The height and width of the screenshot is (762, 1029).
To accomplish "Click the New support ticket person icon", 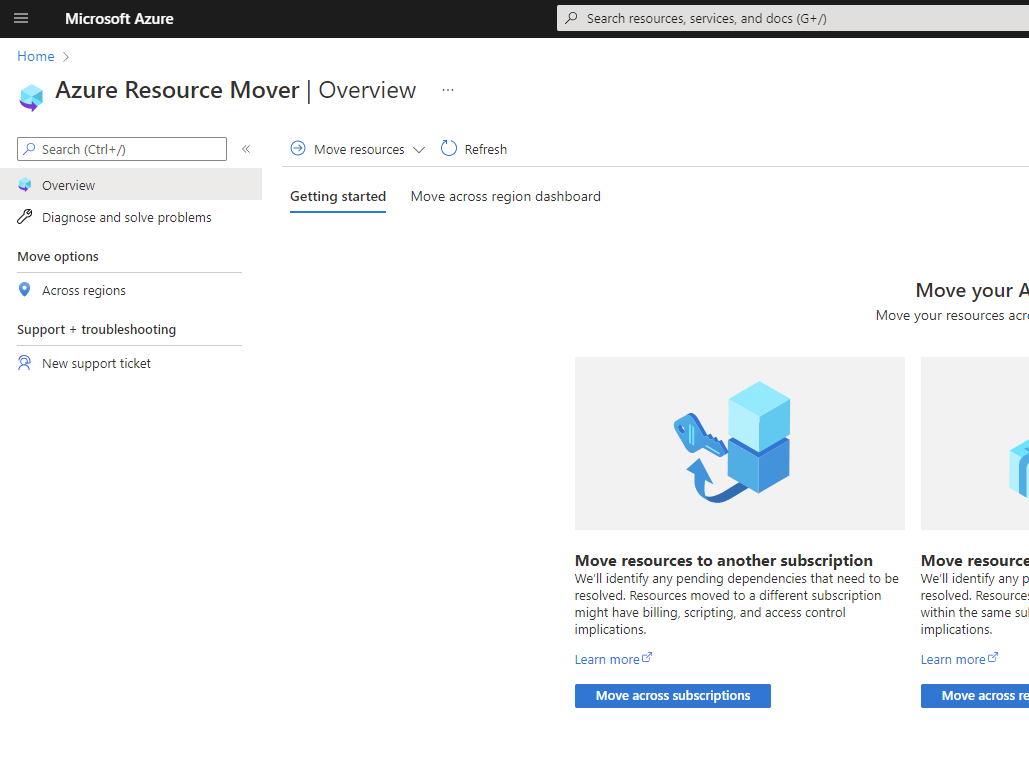I will click(x=25, y=363).
